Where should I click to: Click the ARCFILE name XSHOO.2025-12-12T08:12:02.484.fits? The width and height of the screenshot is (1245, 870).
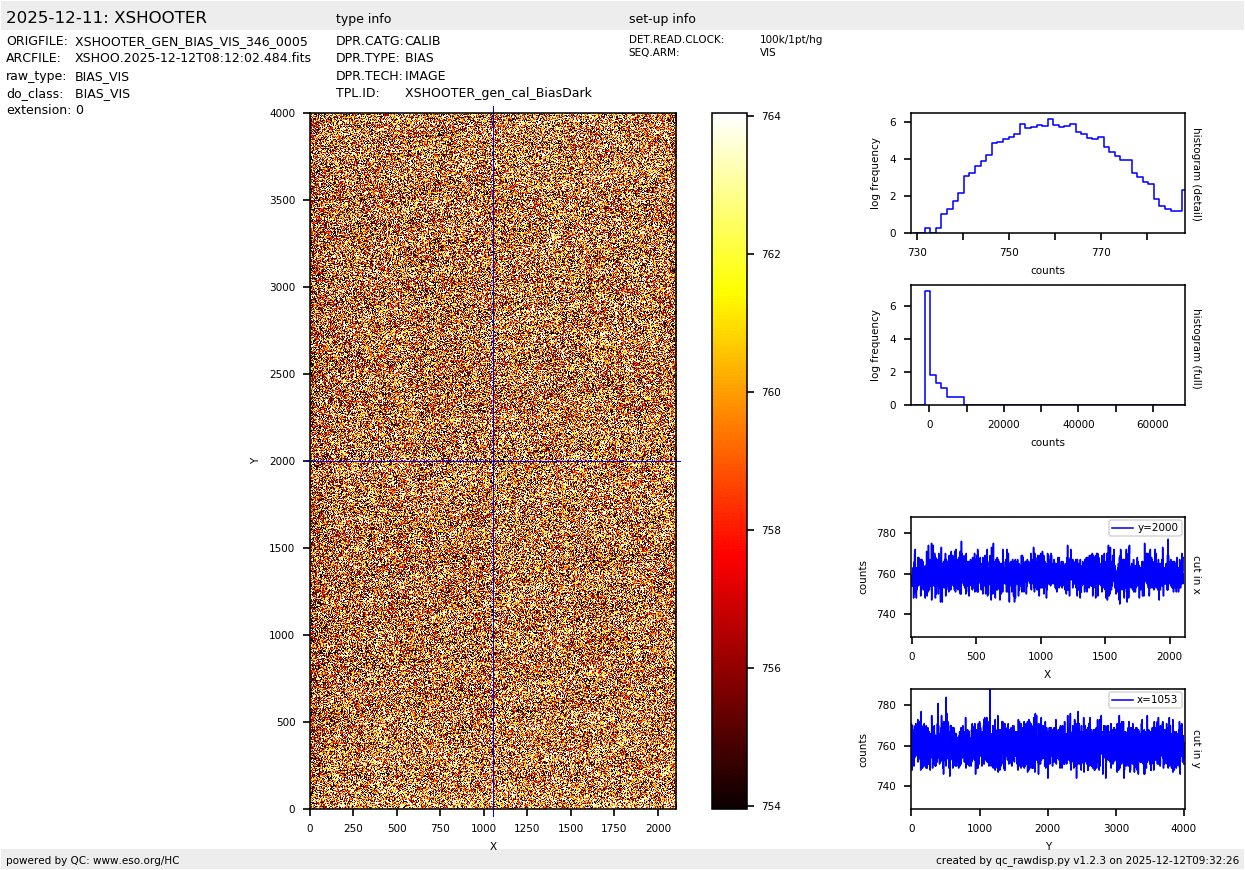[192, 59]
